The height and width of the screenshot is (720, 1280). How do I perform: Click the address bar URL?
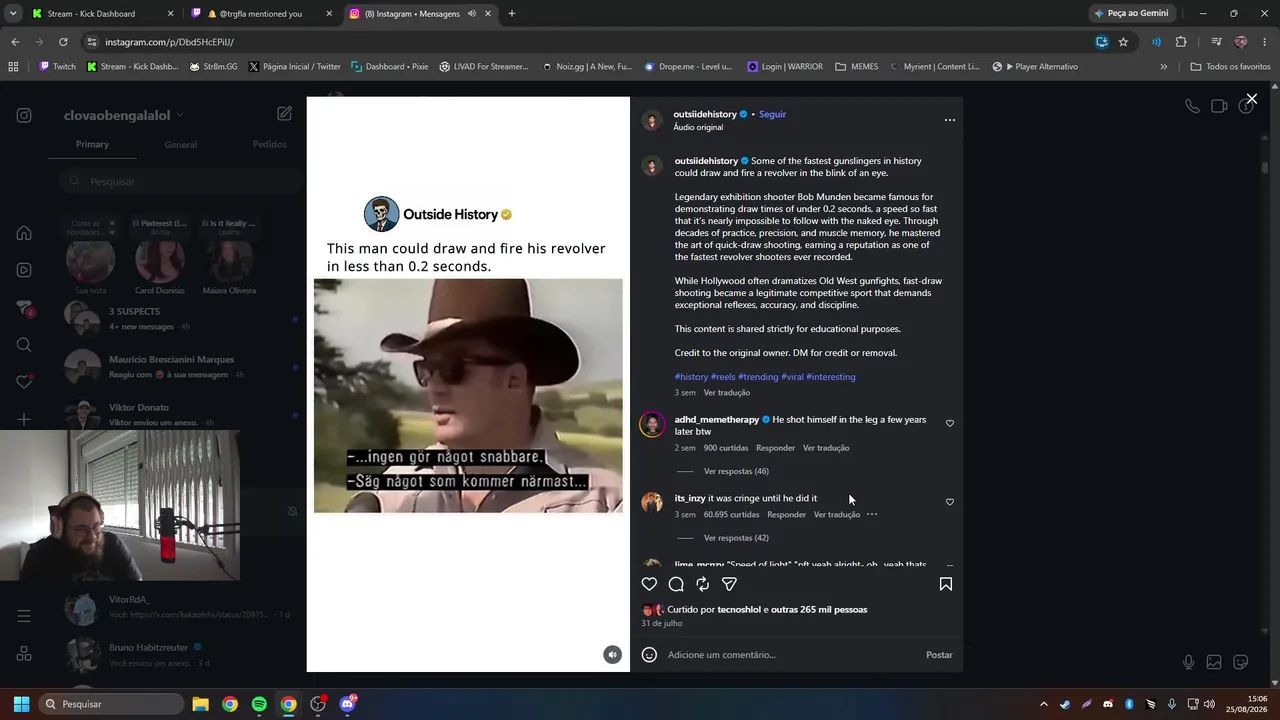pos(169,42)
